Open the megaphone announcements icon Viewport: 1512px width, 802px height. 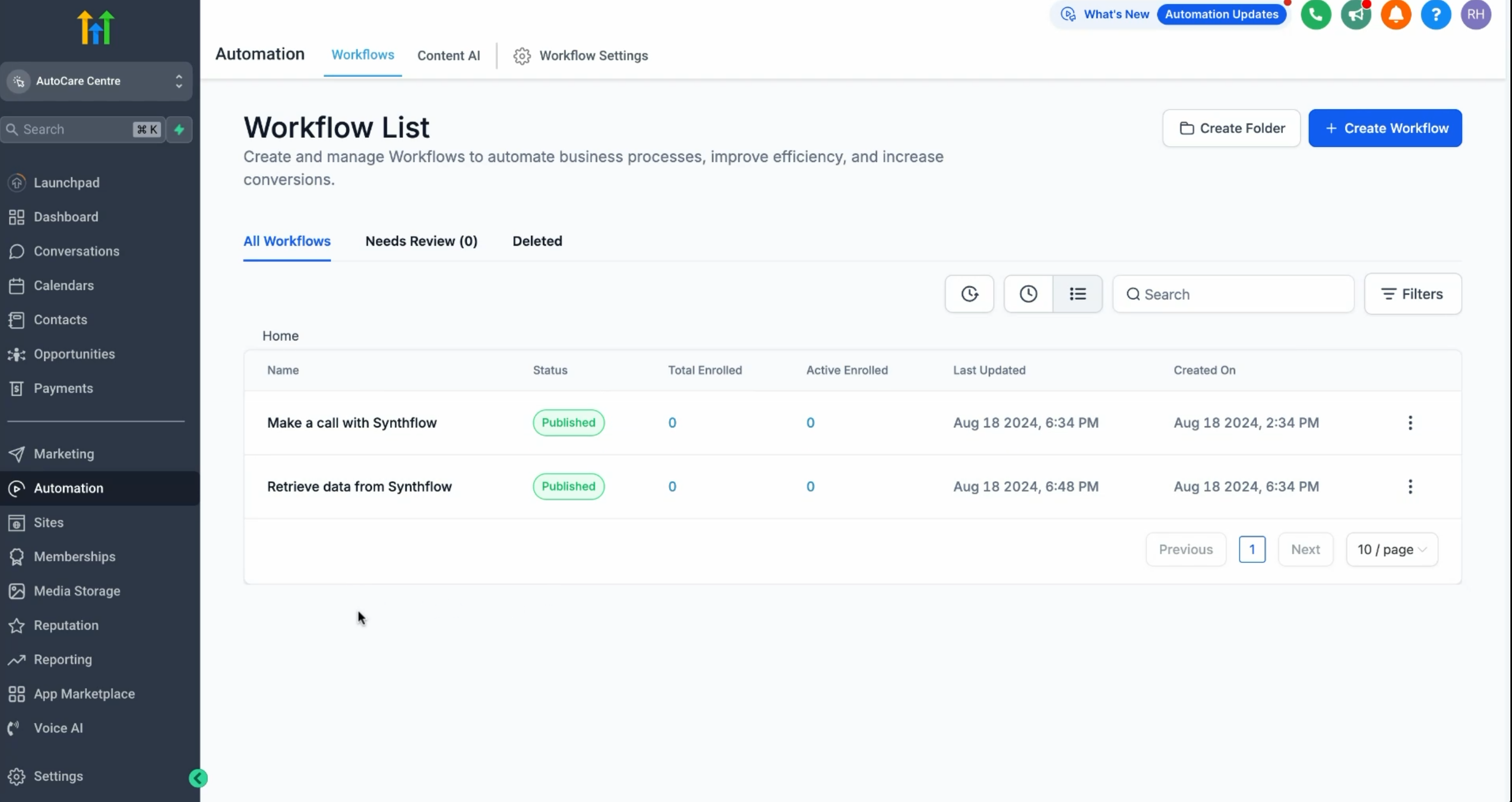1355,15
